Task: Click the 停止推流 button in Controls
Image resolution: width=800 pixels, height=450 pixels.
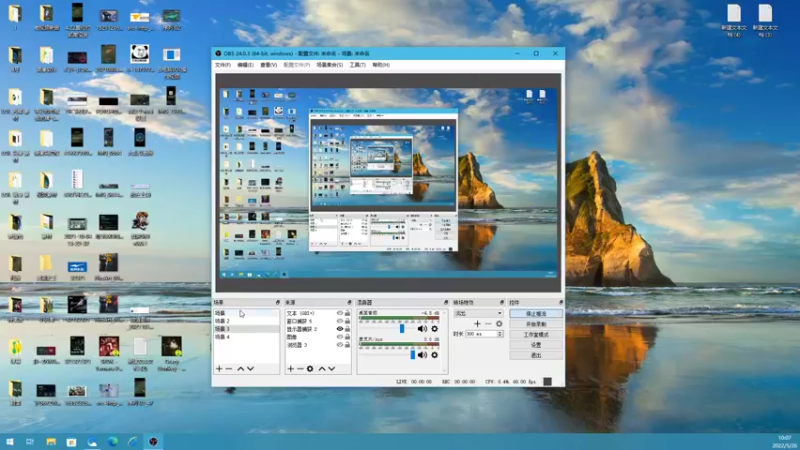Action: (x=536, y=314)
